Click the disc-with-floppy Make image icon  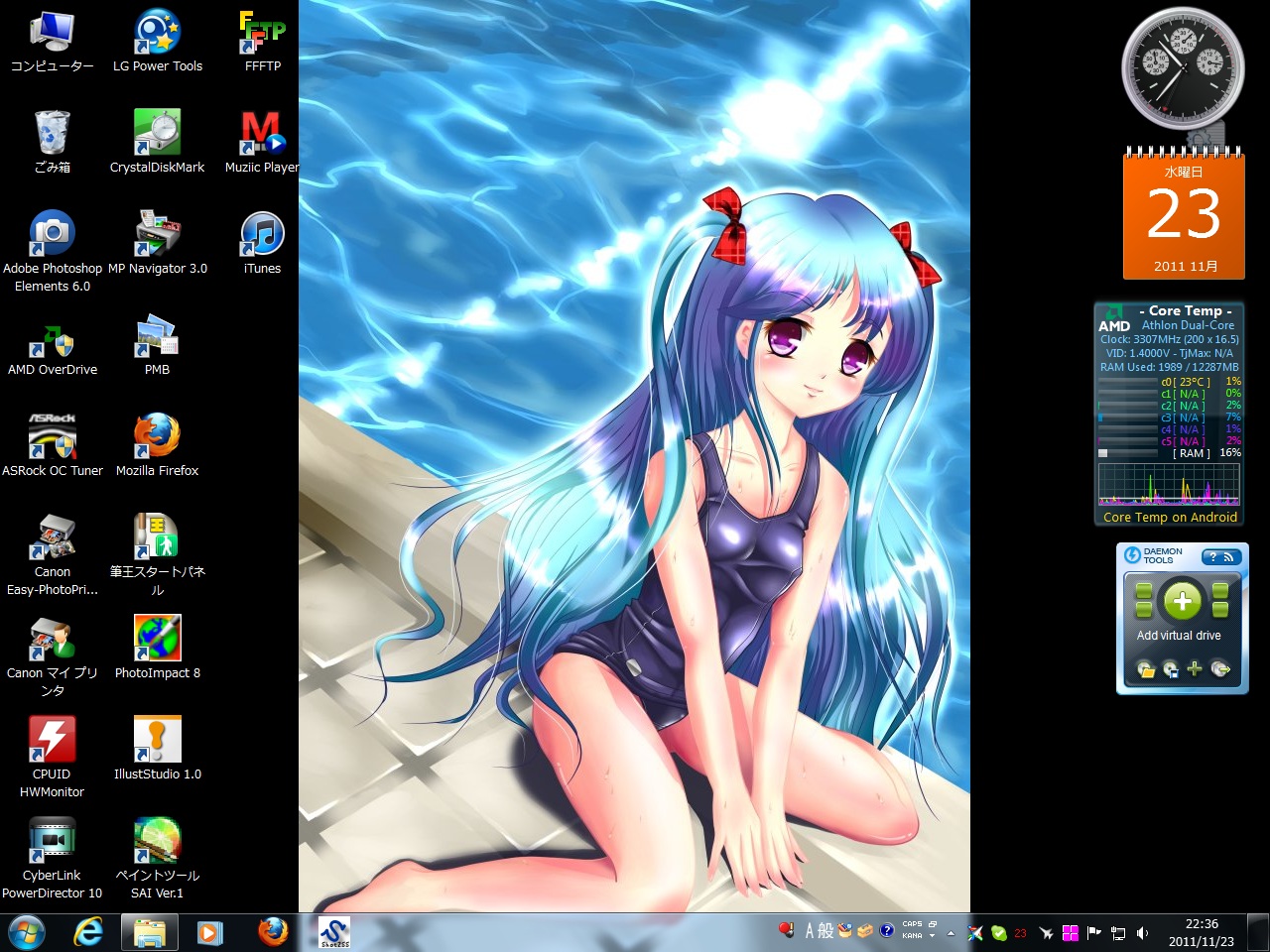click(1171, 669)
